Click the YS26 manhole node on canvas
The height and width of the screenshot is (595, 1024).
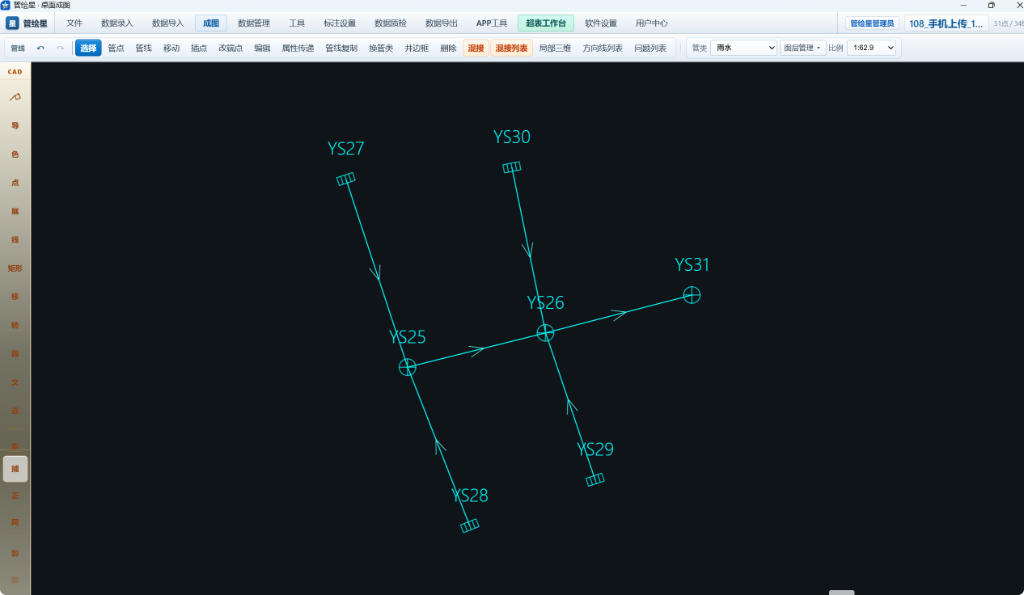click(545, 333)
